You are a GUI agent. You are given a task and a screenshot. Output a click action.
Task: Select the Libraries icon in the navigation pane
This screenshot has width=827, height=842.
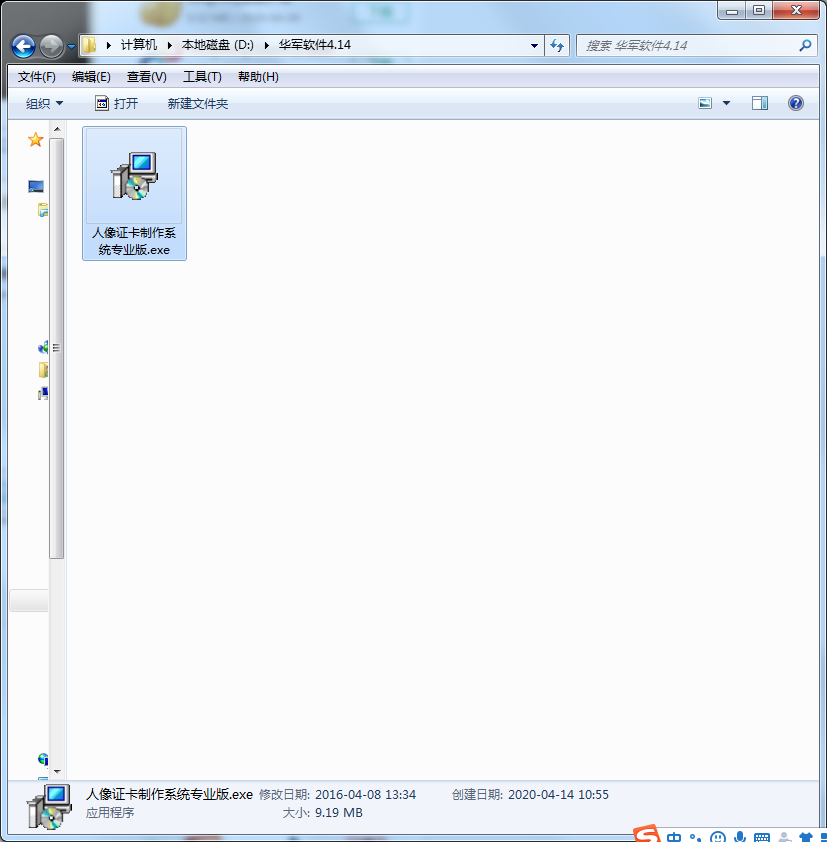(43, 210)
